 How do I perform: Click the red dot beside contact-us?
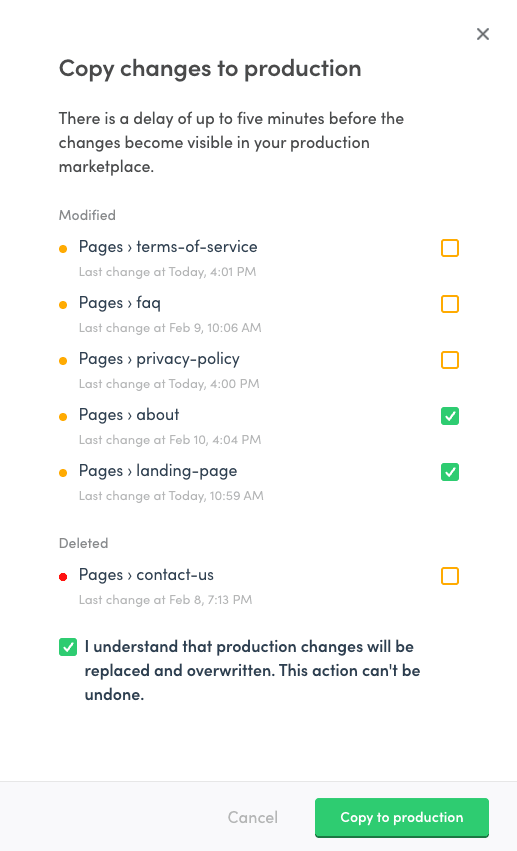click(x=63, y=576)
